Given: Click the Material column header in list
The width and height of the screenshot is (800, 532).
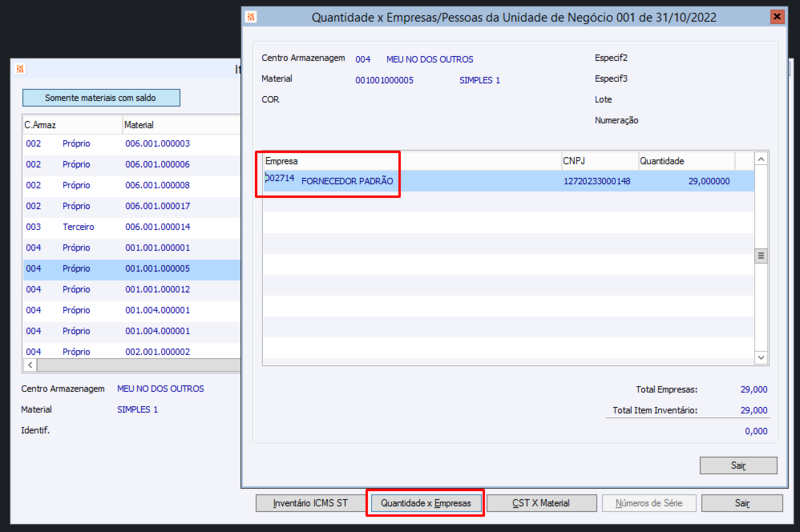Looking at the screenshot, I should coord(182,125).
